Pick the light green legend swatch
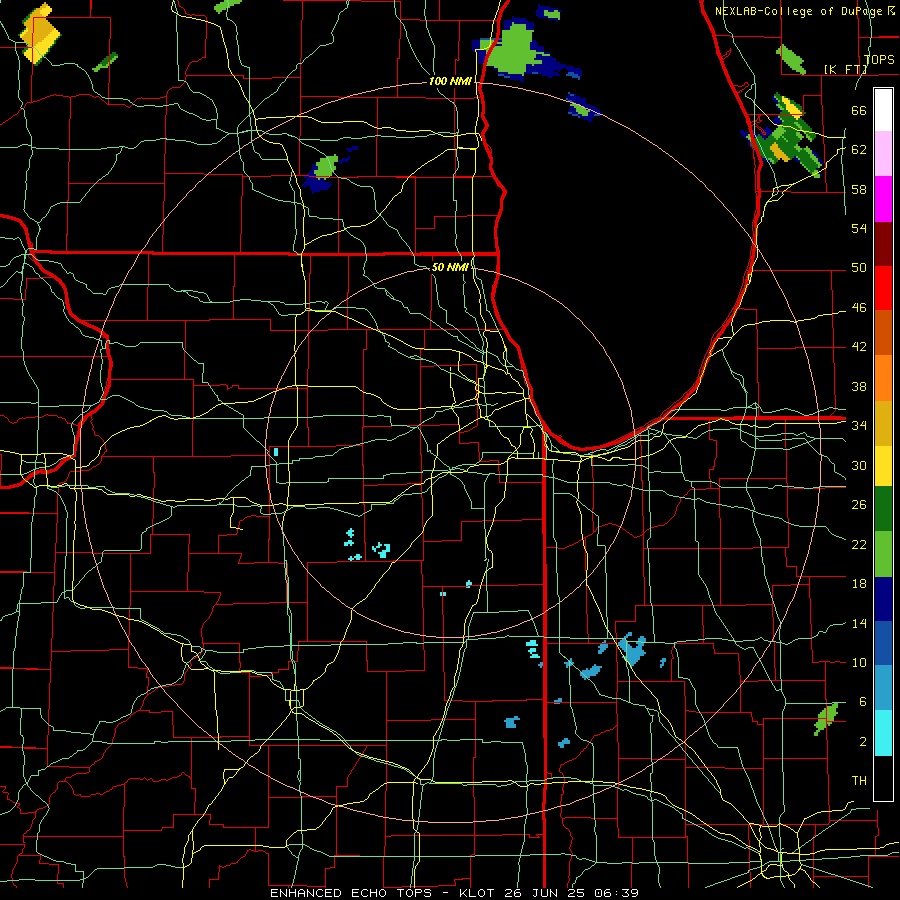This screenshot has height=900, width=900. (883, 554)
